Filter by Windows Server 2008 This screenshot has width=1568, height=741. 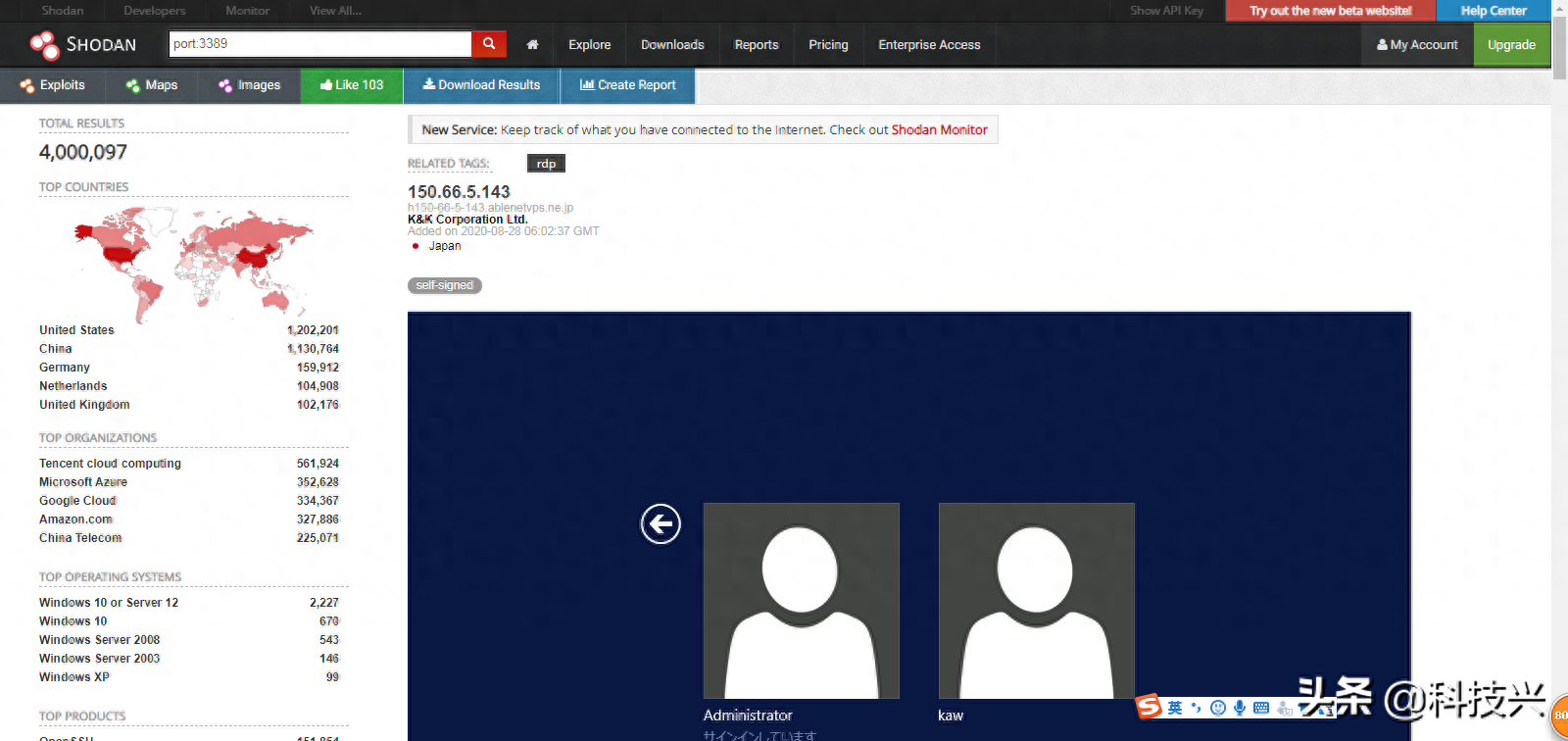[x=99, y=640]
